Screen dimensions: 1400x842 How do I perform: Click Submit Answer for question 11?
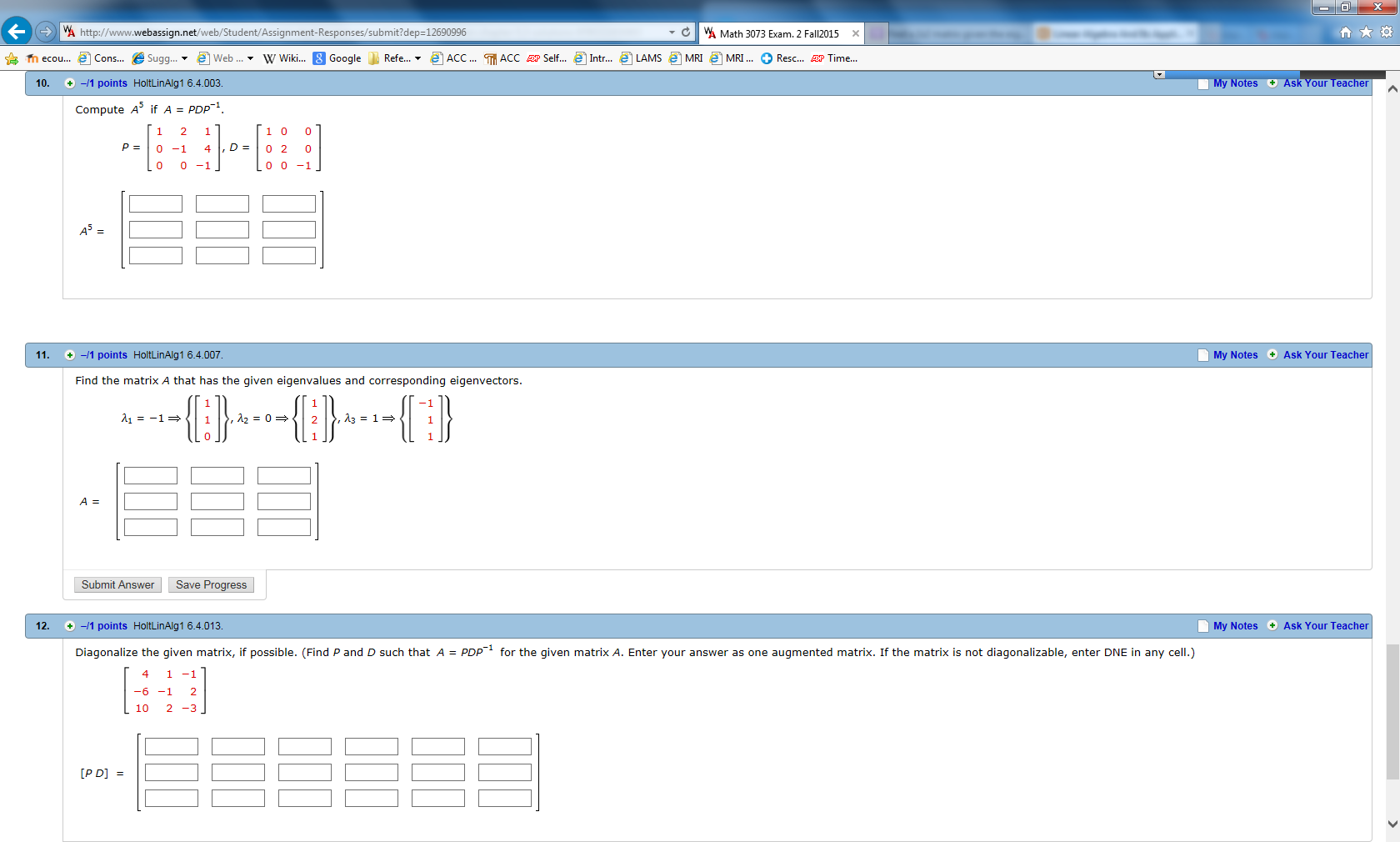(x=117, y=585)
